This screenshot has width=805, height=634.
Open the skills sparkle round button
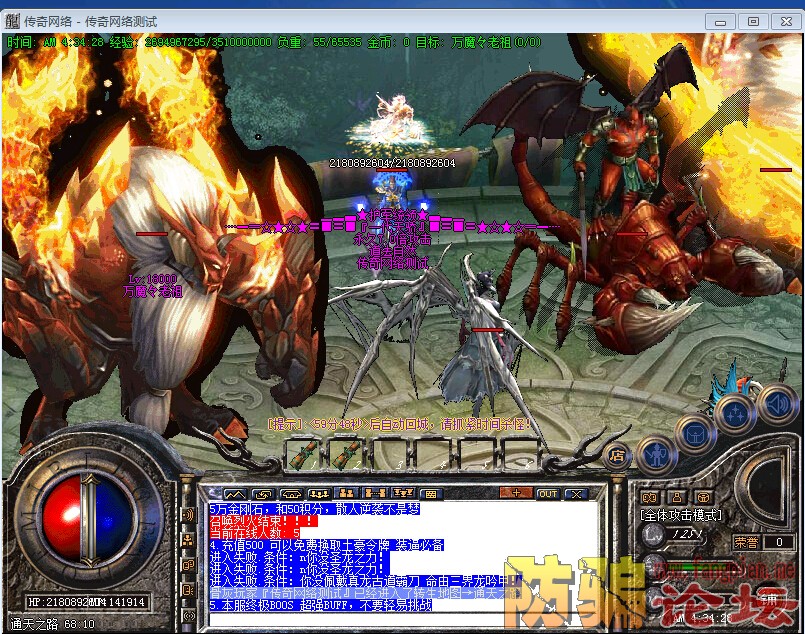click(x=735, y=411)
